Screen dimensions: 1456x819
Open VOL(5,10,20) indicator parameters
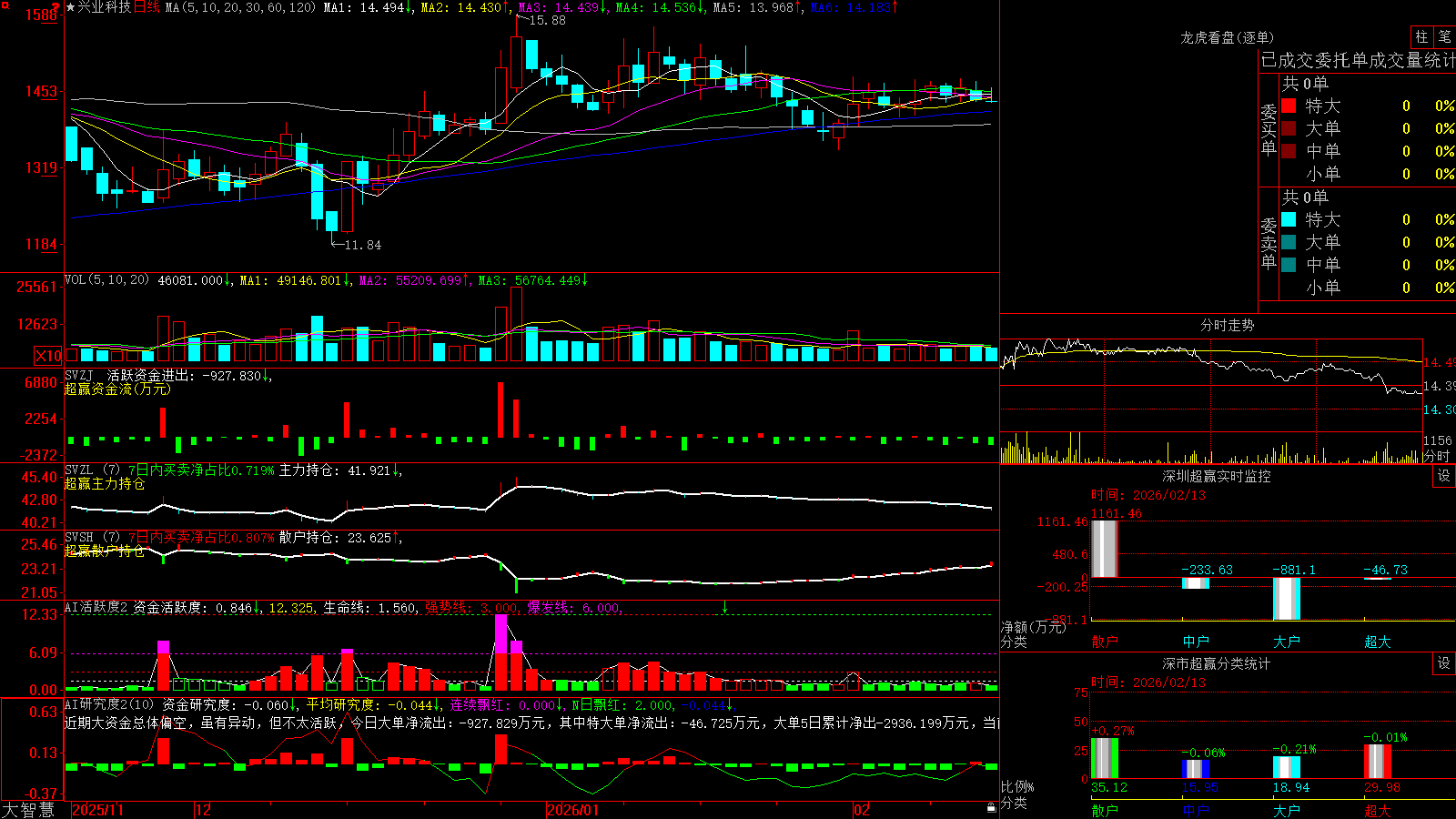point(106,280)
